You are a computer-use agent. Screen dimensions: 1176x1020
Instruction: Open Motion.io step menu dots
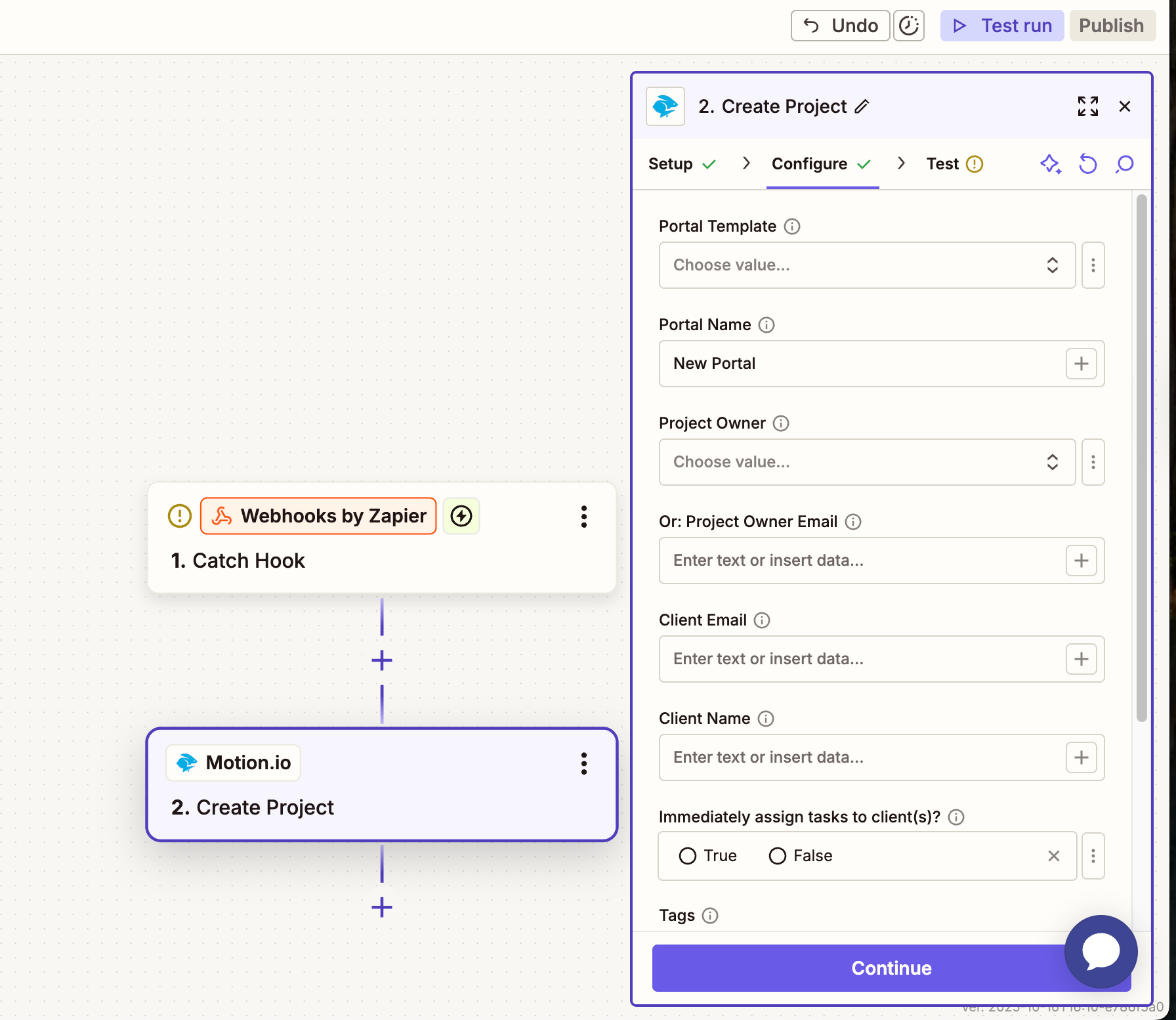(584, 763)
